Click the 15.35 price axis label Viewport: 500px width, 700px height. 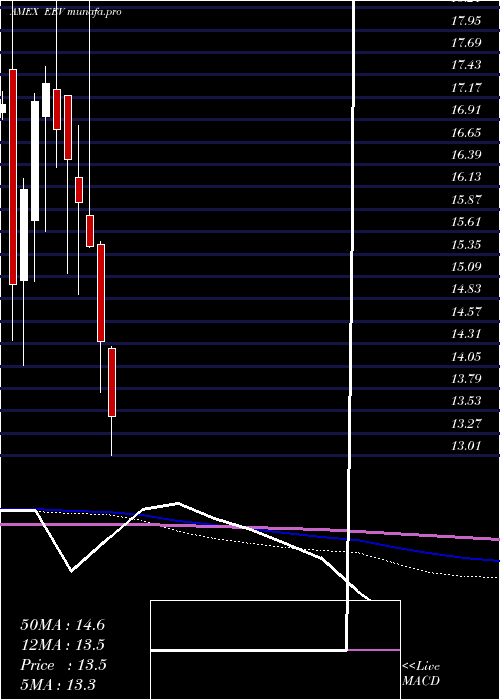coord(466,245)
